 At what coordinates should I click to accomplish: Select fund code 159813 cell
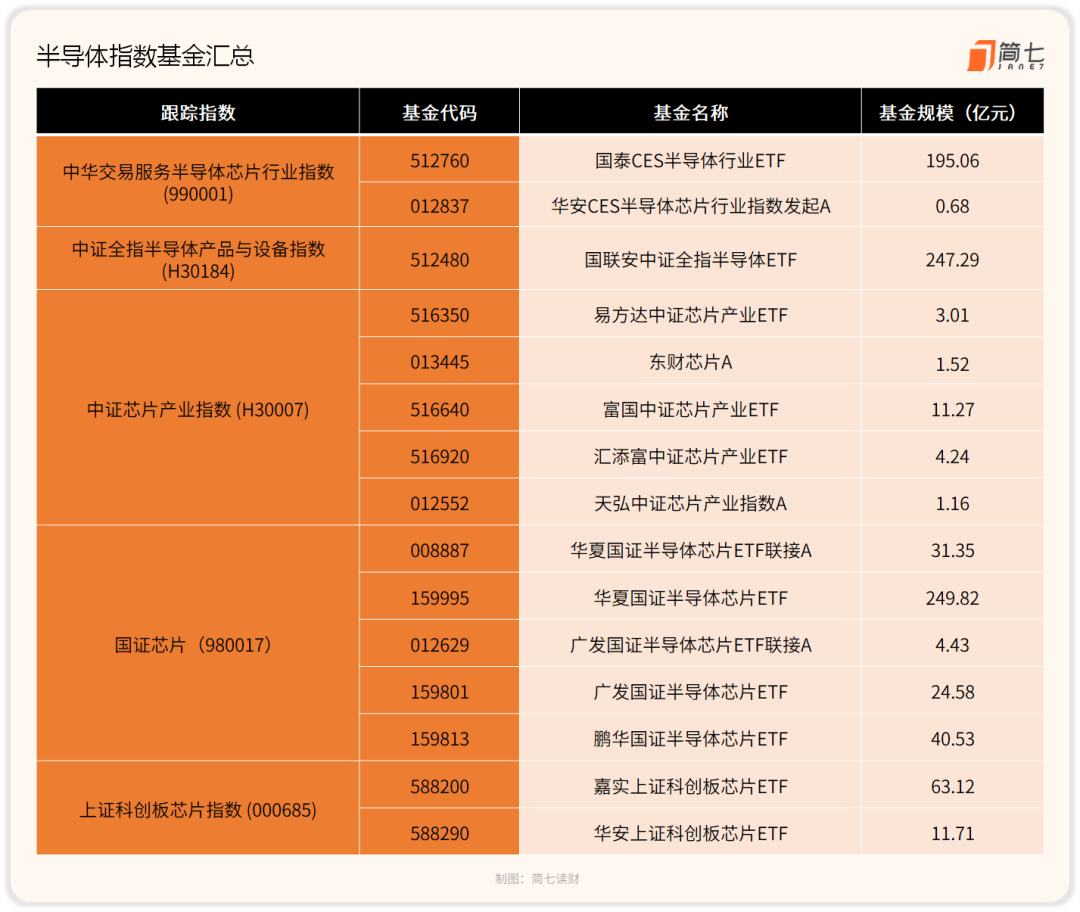(x=439, y=738)
